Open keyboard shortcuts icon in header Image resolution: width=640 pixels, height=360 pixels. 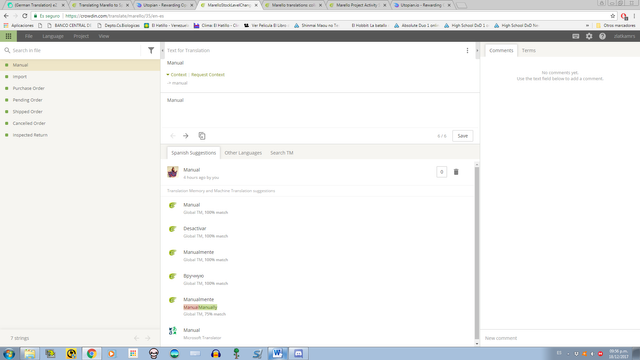576,36
